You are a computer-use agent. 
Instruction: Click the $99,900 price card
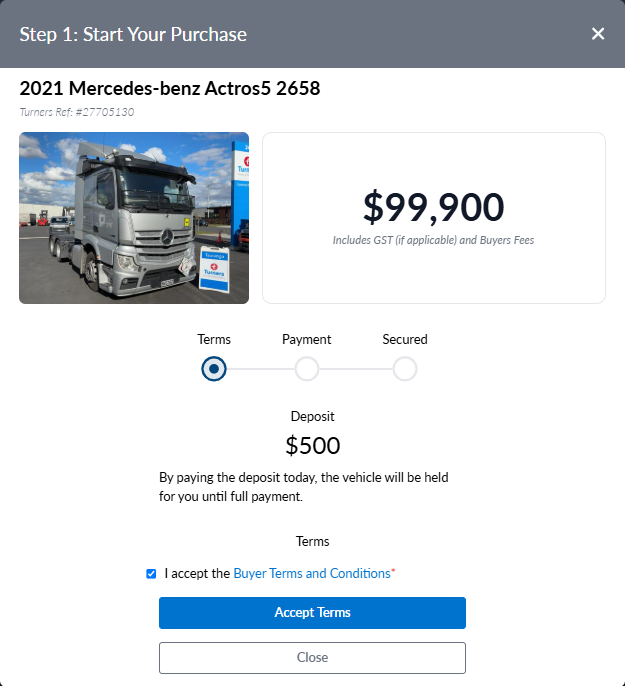pyautogui.click(x=434, y=218)
